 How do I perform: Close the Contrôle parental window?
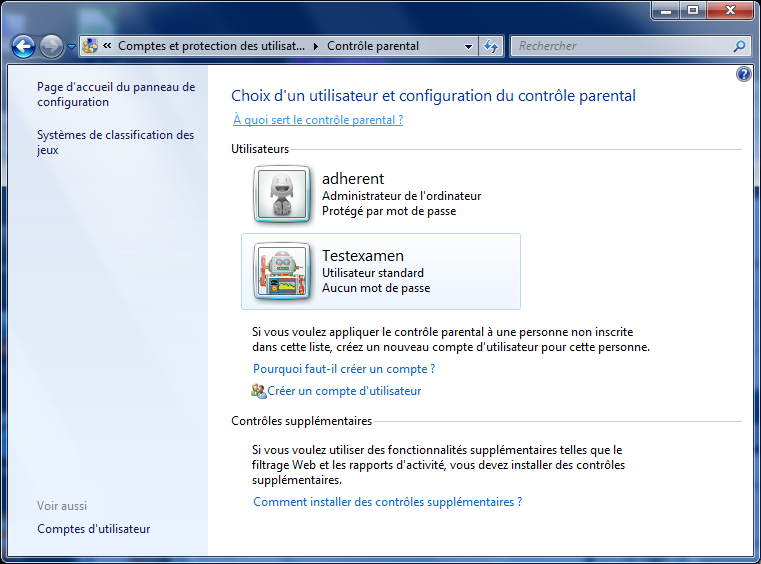pos(730,10)
